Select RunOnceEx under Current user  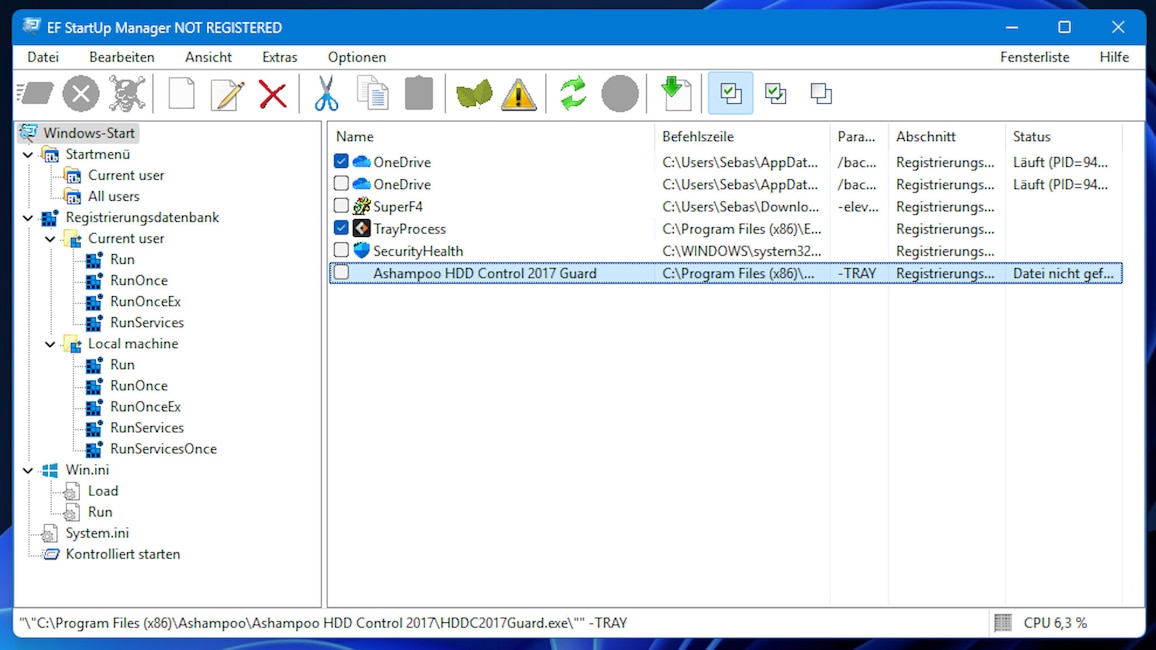click(145, 301)
